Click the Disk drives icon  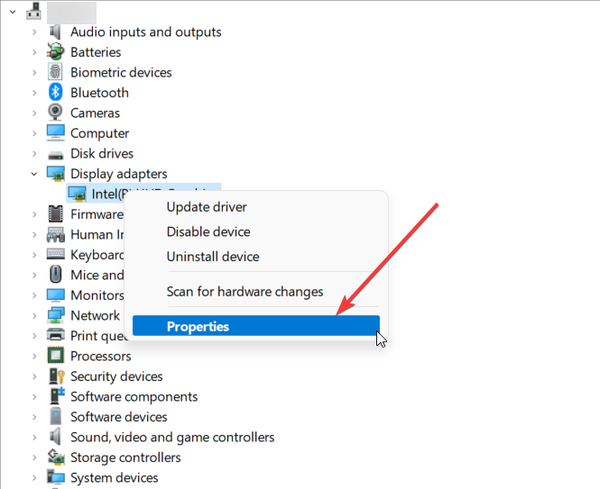point(57,154)
